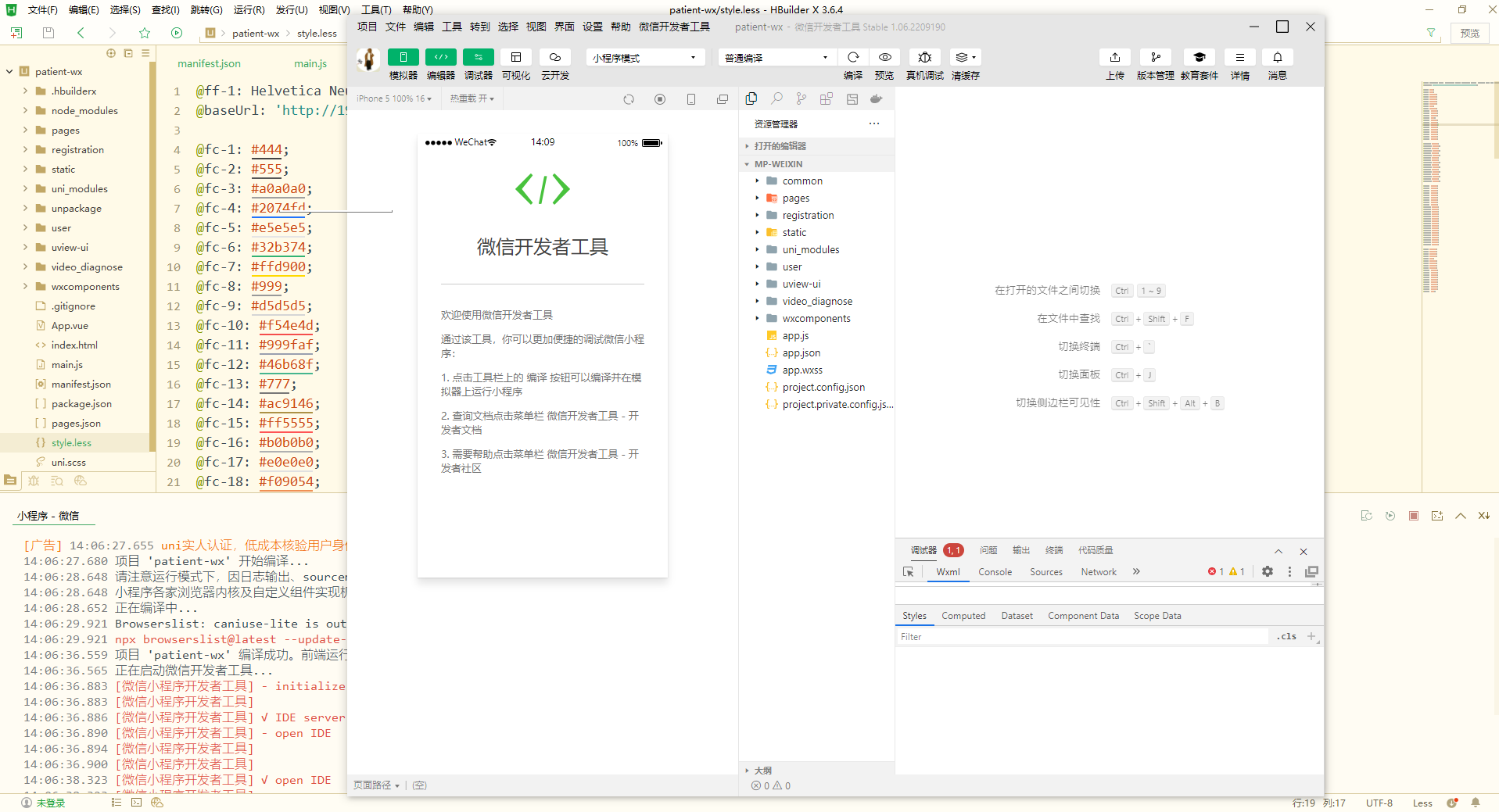This screenshot has width=1499, height=812.
Task: Open the Problems (问题) tab
Action: (988, 550)
